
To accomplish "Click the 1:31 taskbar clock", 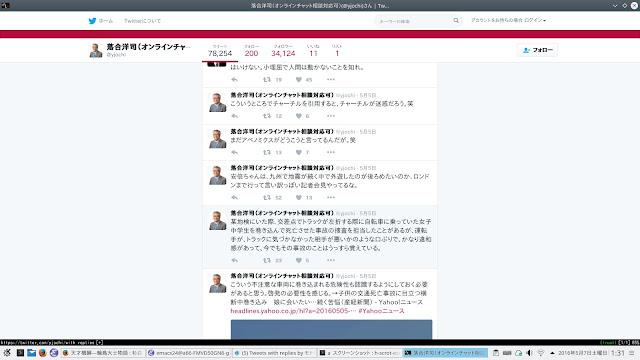I will click(x=618, y=353).
